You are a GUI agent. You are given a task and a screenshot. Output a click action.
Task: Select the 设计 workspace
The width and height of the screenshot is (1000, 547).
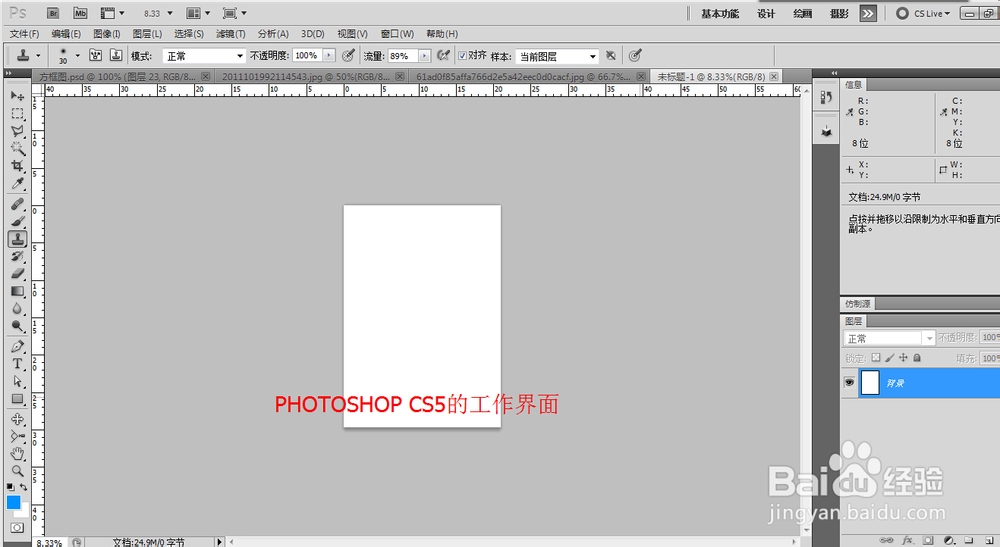click(x=766, y=13)
